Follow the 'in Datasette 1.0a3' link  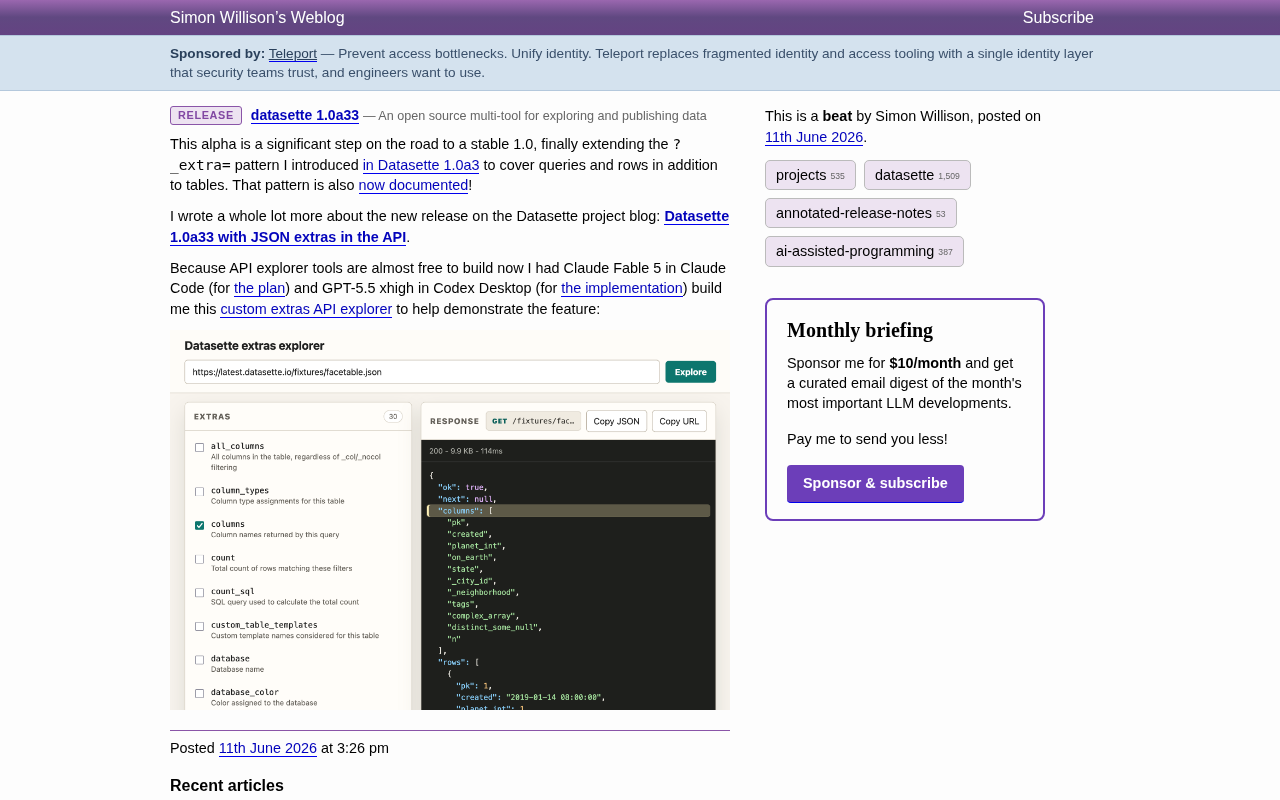[x=421, y=165]
